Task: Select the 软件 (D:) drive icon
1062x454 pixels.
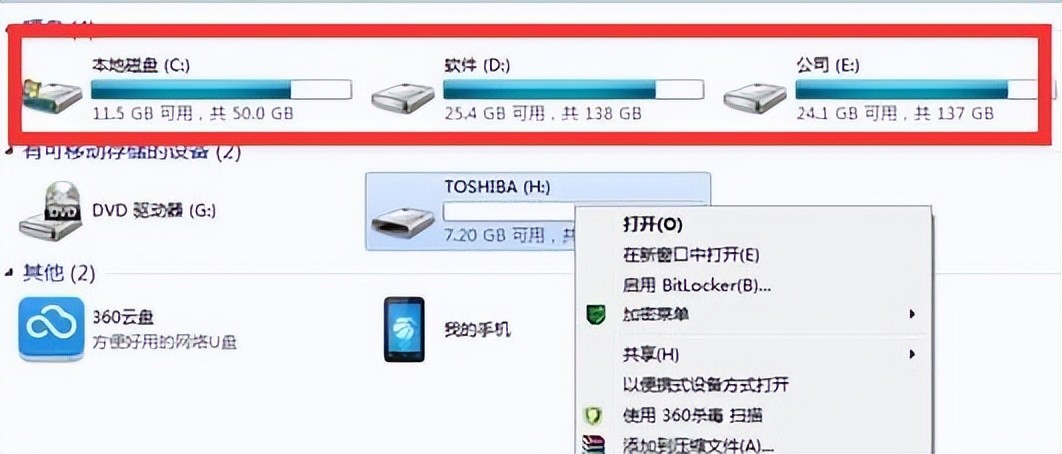Action: point(402,98)
